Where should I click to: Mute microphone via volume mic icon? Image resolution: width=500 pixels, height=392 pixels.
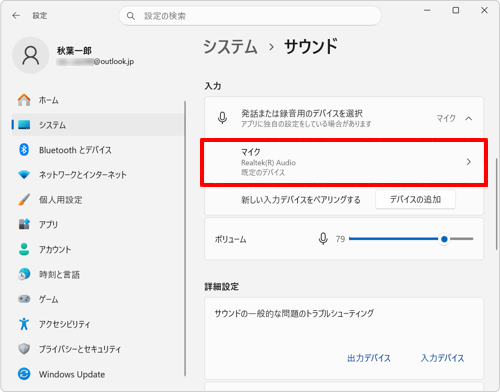(x=323, y=239)
